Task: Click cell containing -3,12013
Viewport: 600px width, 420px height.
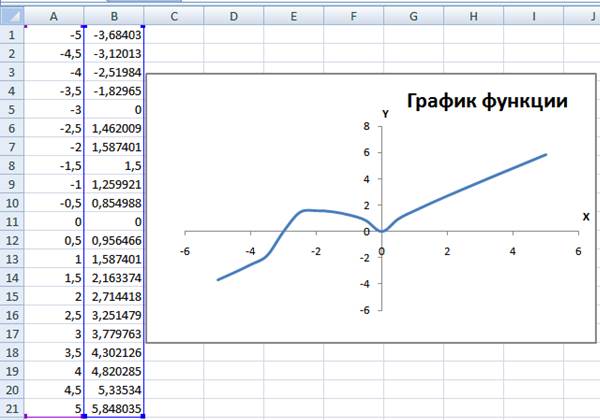Action: (114, 54)
